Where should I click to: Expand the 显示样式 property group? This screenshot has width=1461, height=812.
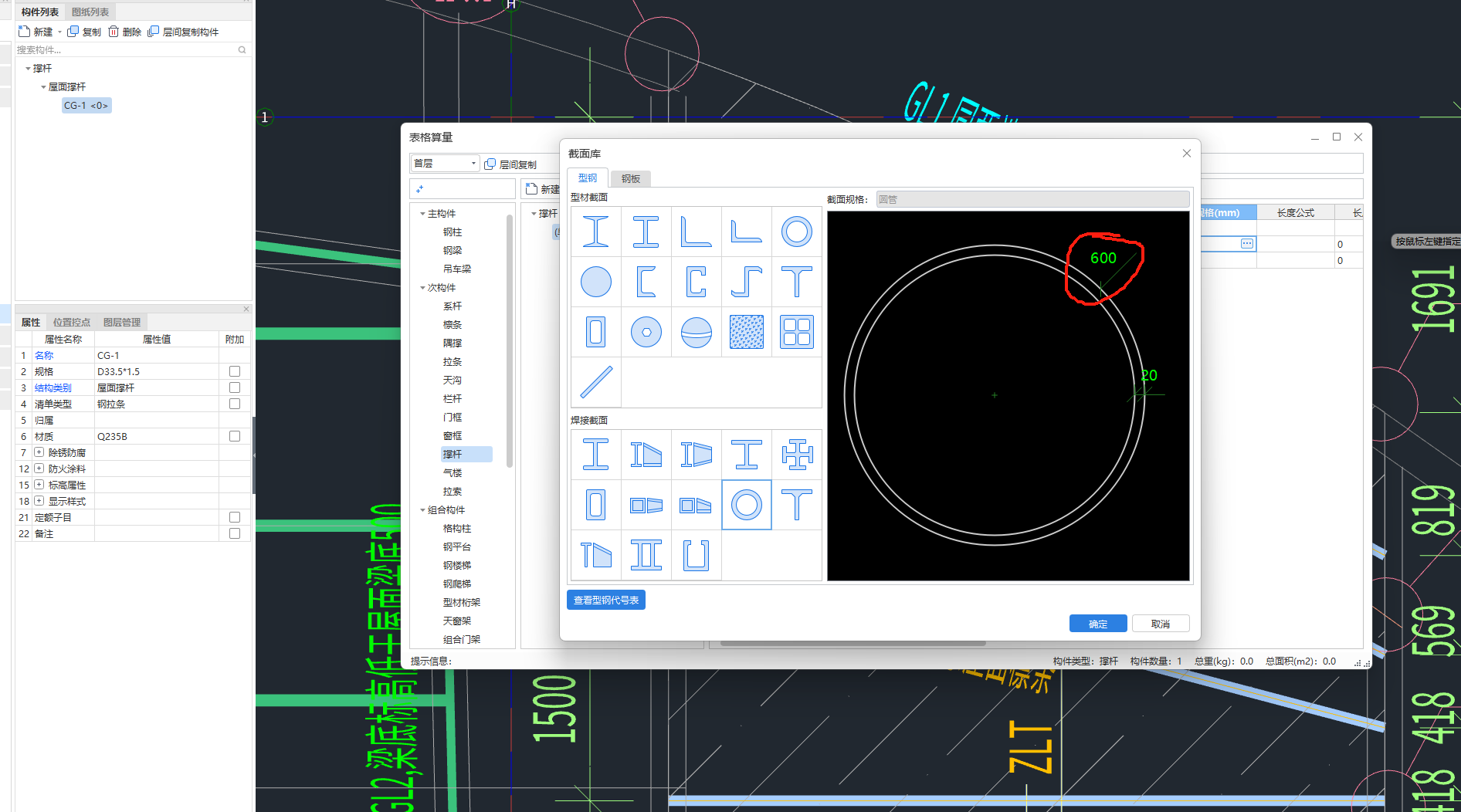[39, 501]
